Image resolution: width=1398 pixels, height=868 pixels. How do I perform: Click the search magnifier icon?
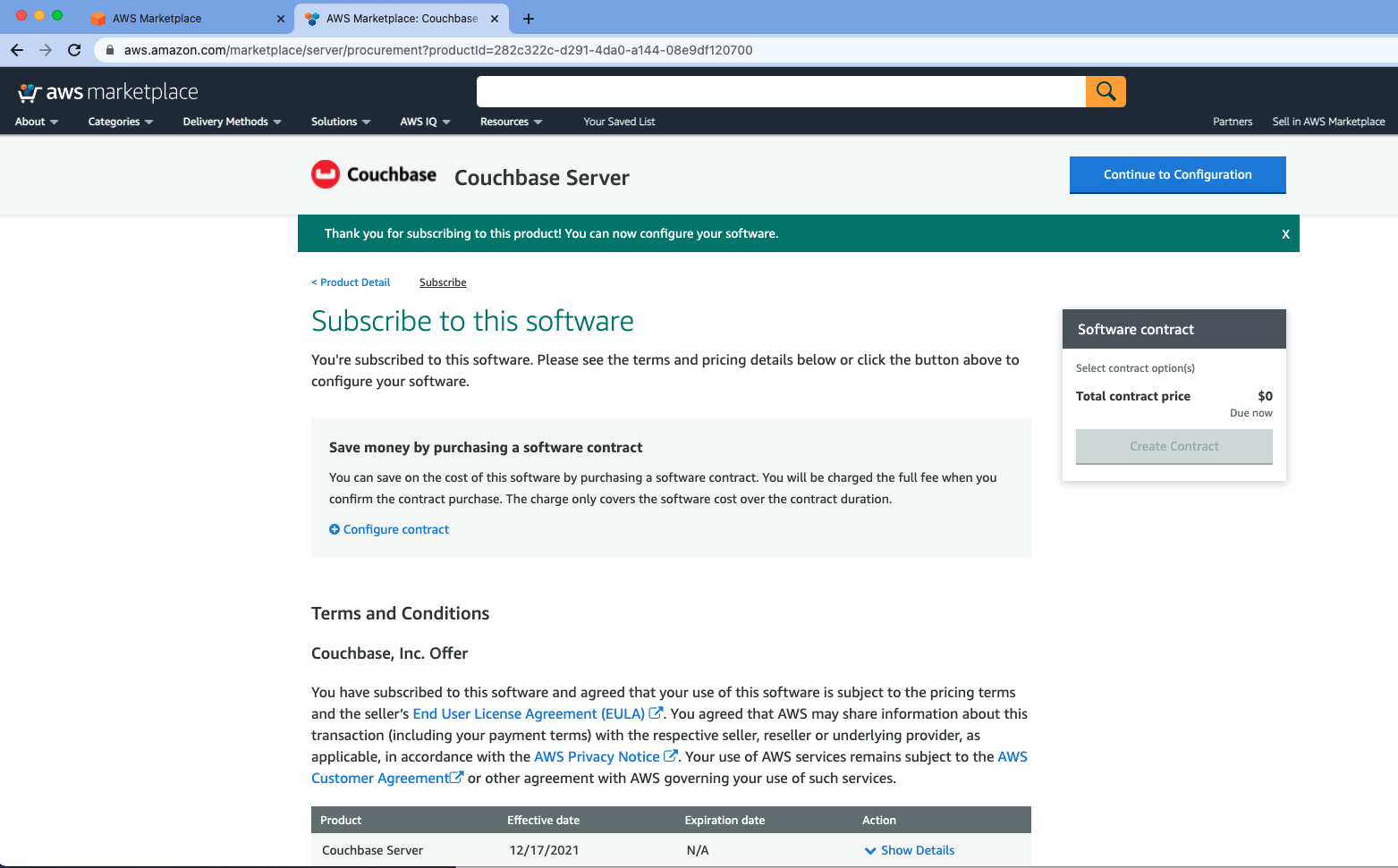1106,90
